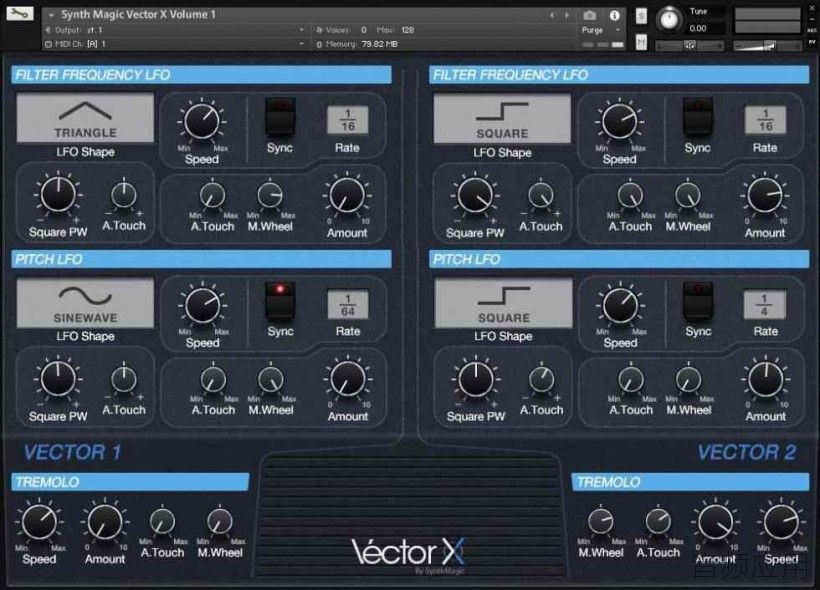Viewport: 820px width, 590px height.
Task: Open Rate 1/4 selector in Vector 2 Pitch LFO
Action: [x=764, y=304]
